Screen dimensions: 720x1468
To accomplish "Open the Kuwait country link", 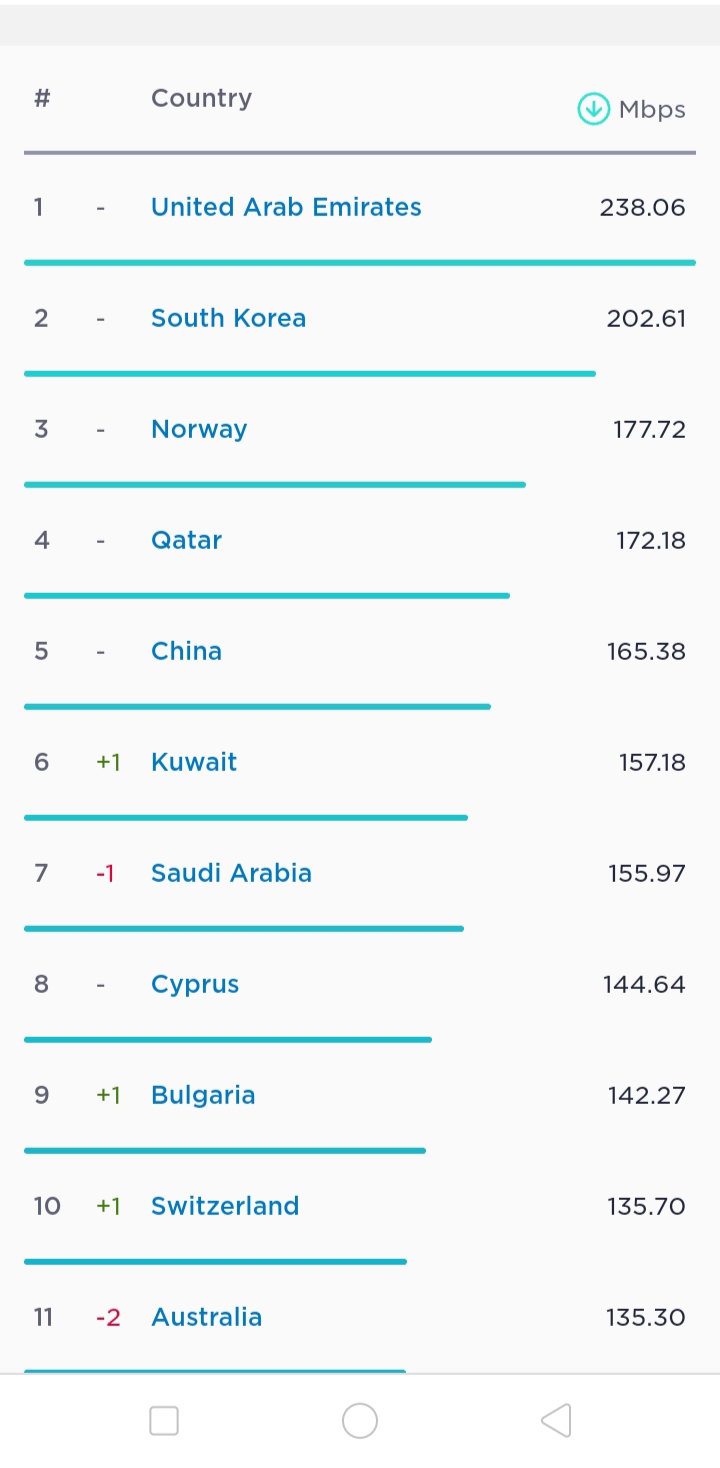I will [194, 762].
